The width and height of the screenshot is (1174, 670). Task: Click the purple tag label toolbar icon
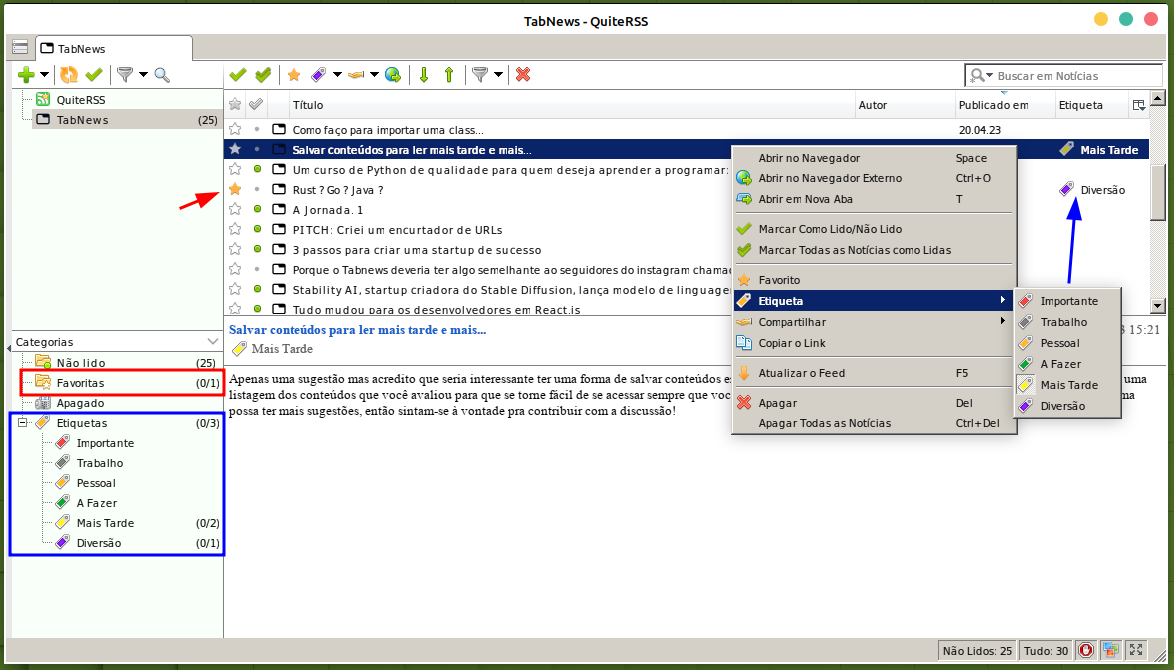319,75
